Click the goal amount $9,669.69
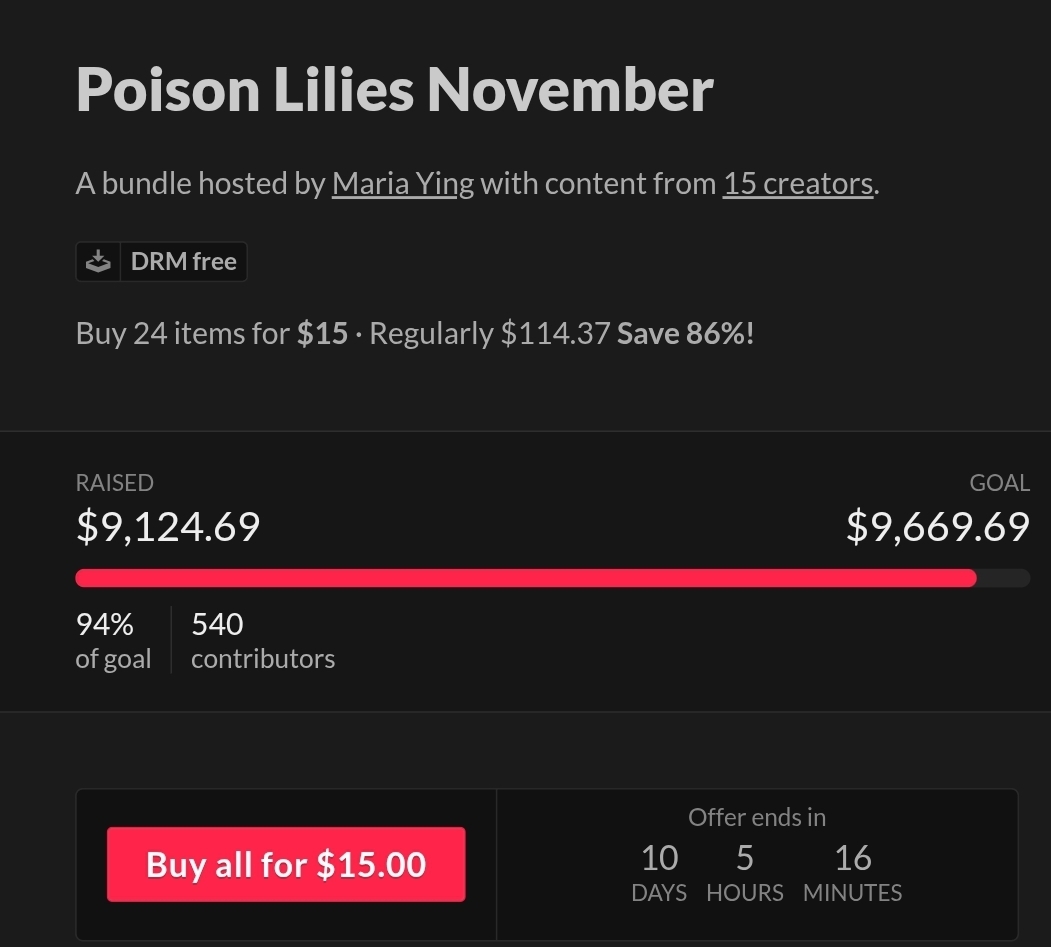This screenshot has height=947, width=1051. (937, 526)
